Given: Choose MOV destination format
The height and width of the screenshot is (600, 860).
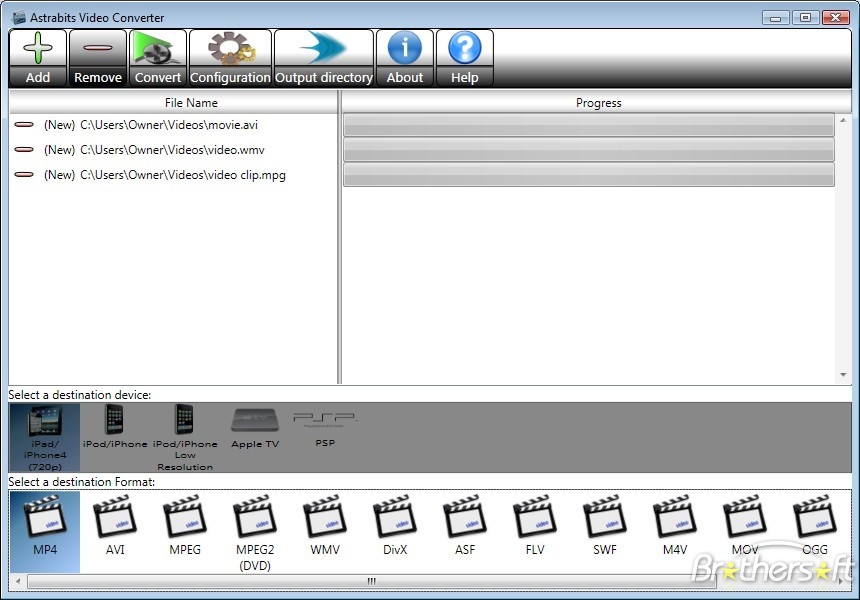Looking at the screenshot, I should tap(745, 525).
